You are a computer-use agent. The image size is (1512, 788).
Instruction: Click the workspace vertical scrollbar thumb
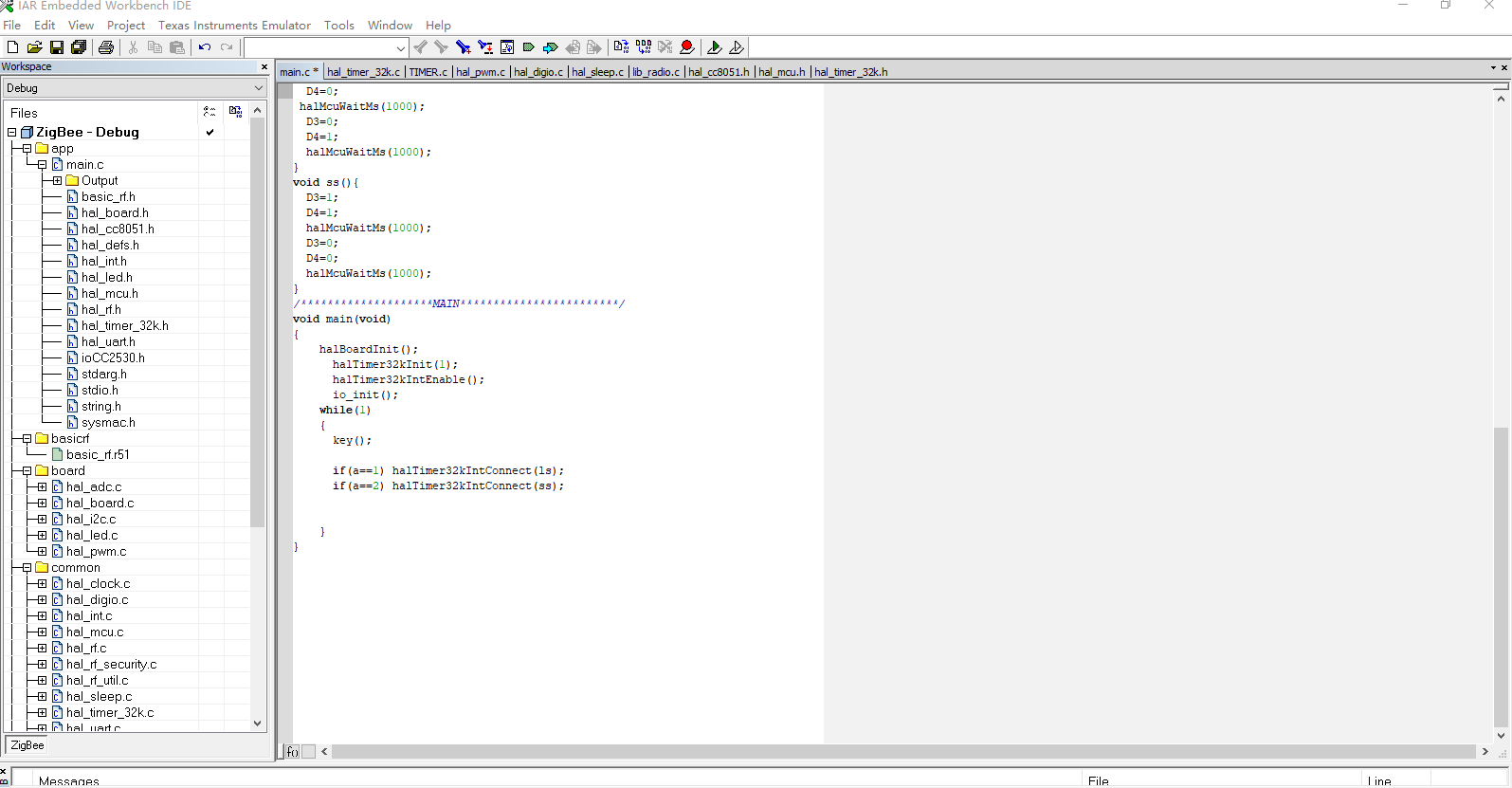257,322
